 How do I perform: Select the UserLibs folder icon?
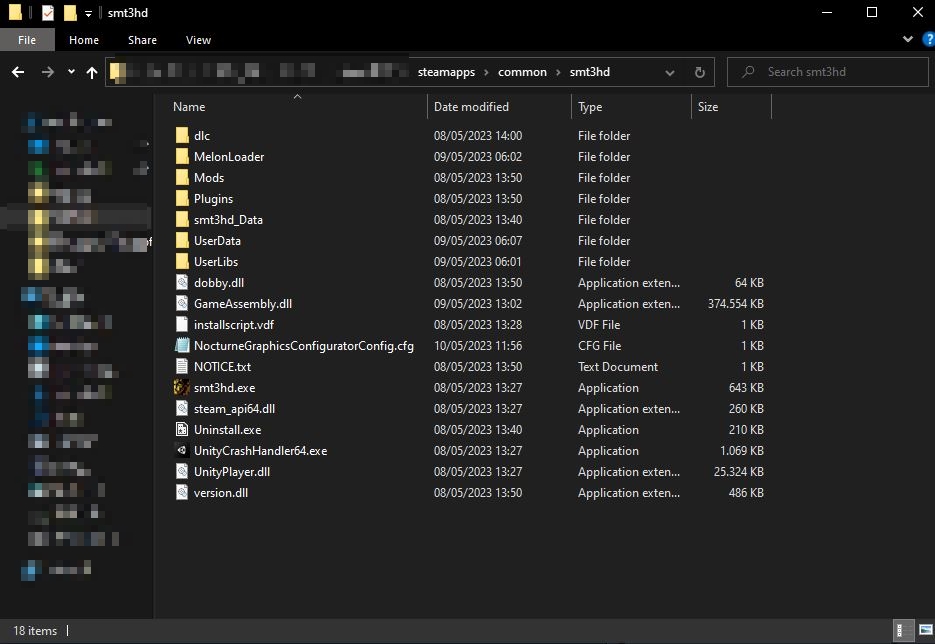click(182, 261)
